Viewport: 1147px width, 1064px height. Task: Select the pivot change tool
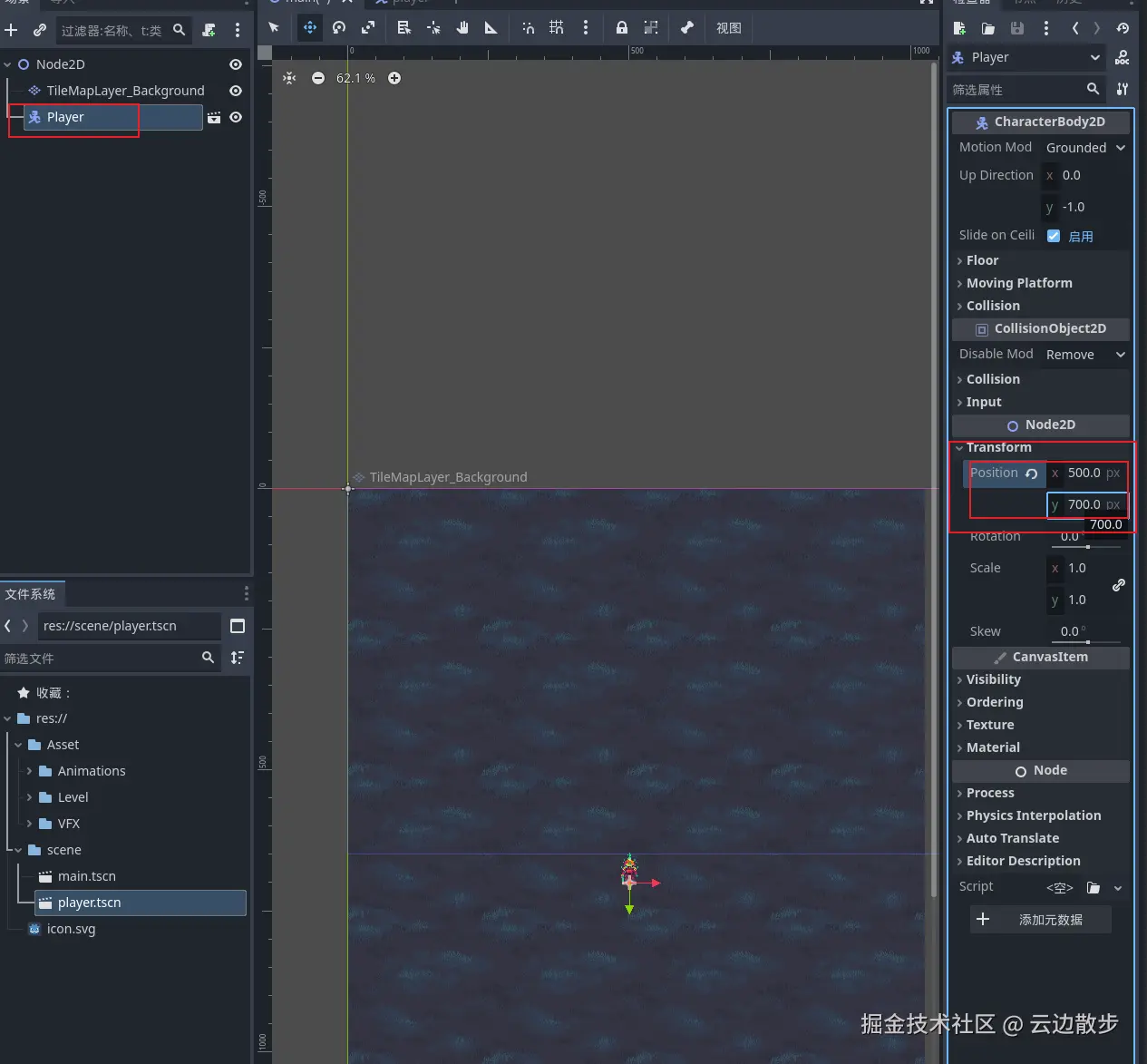(433, 27)
